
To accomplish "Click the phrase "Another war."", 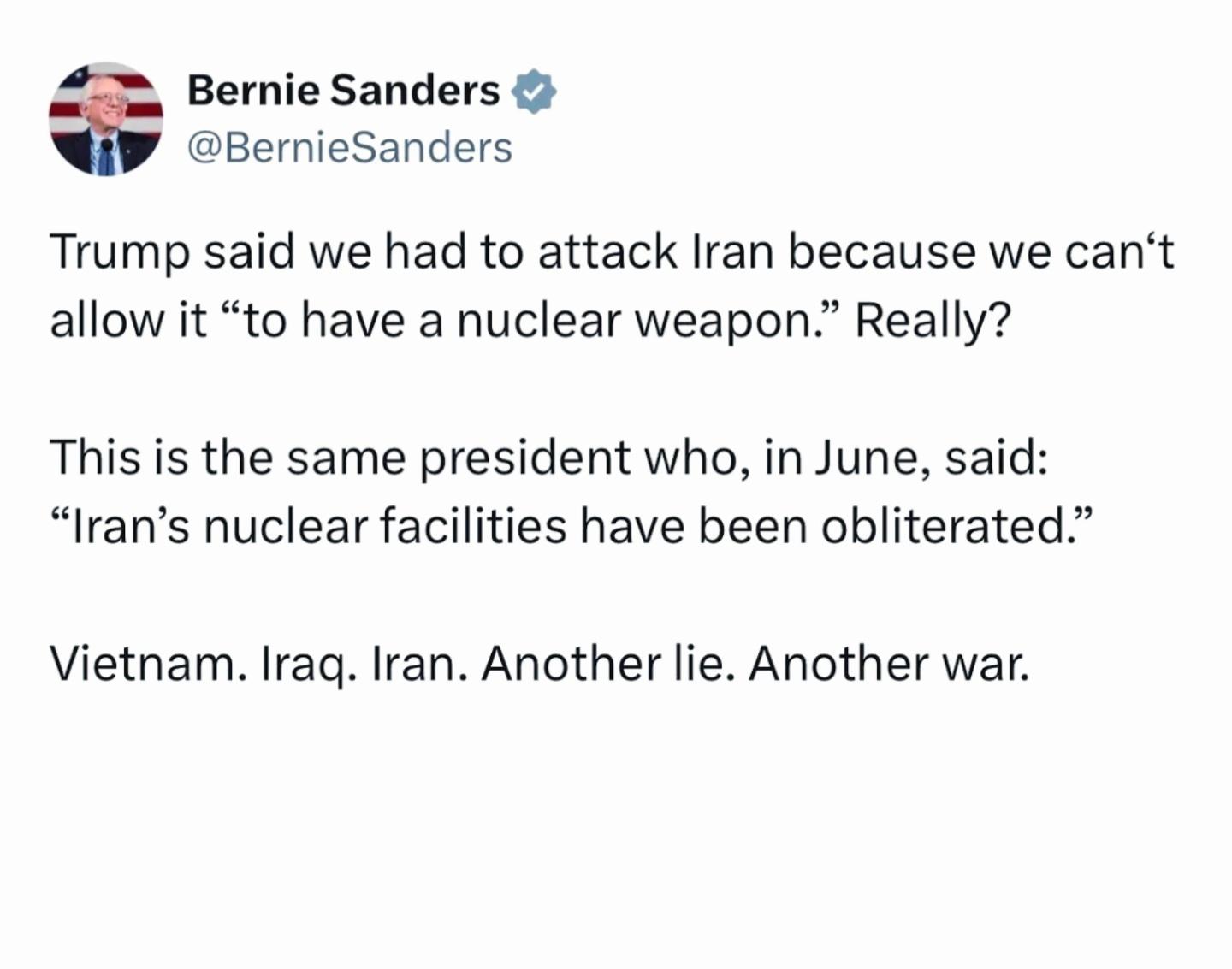I will coord(889,664).
